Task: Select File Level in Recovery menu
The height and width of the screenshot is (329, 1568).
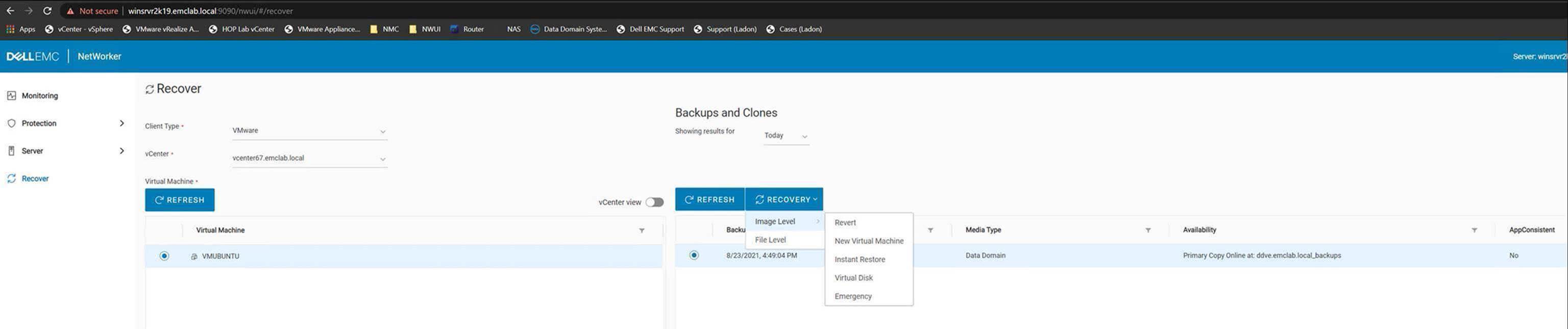Action: click(x=770, y=240)
